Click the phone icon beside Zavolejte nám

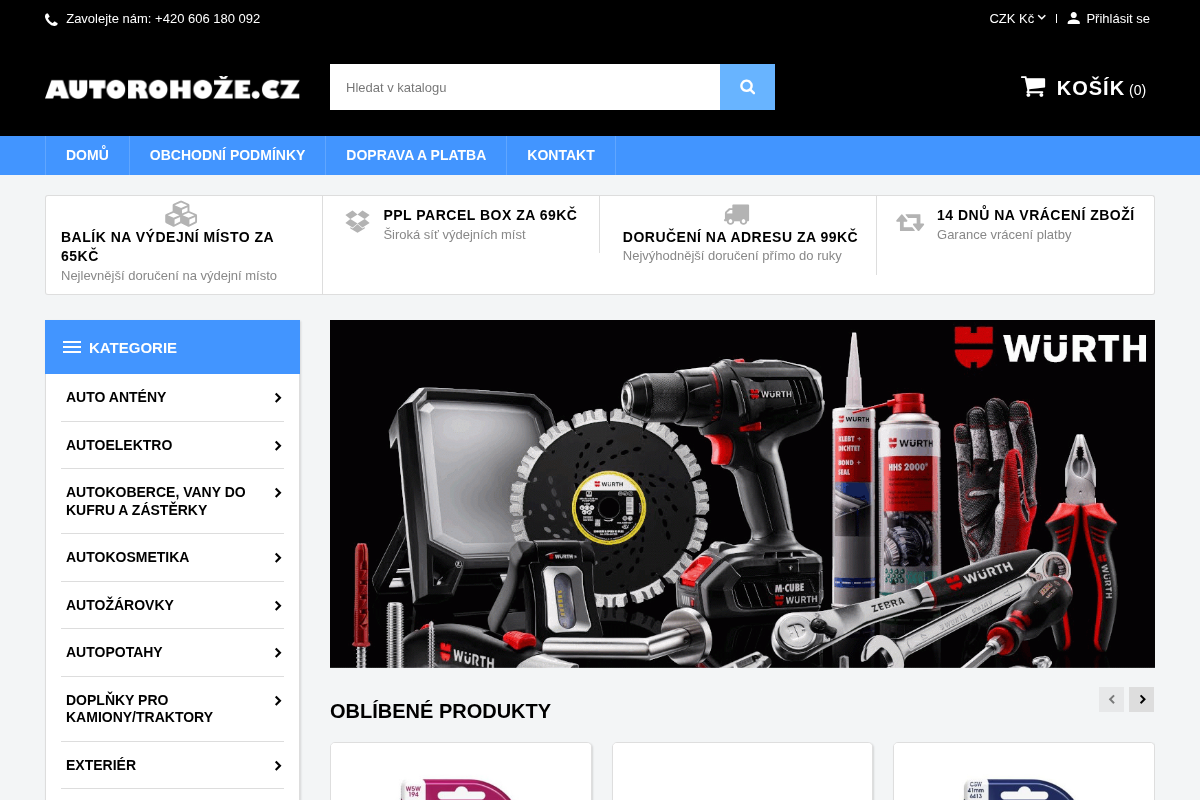[51, 19]
